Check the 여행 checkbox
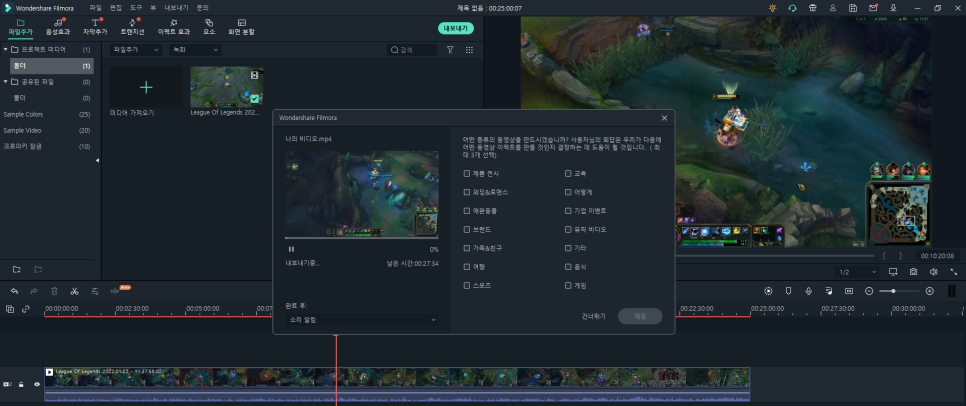 click(x=467, y=267)
